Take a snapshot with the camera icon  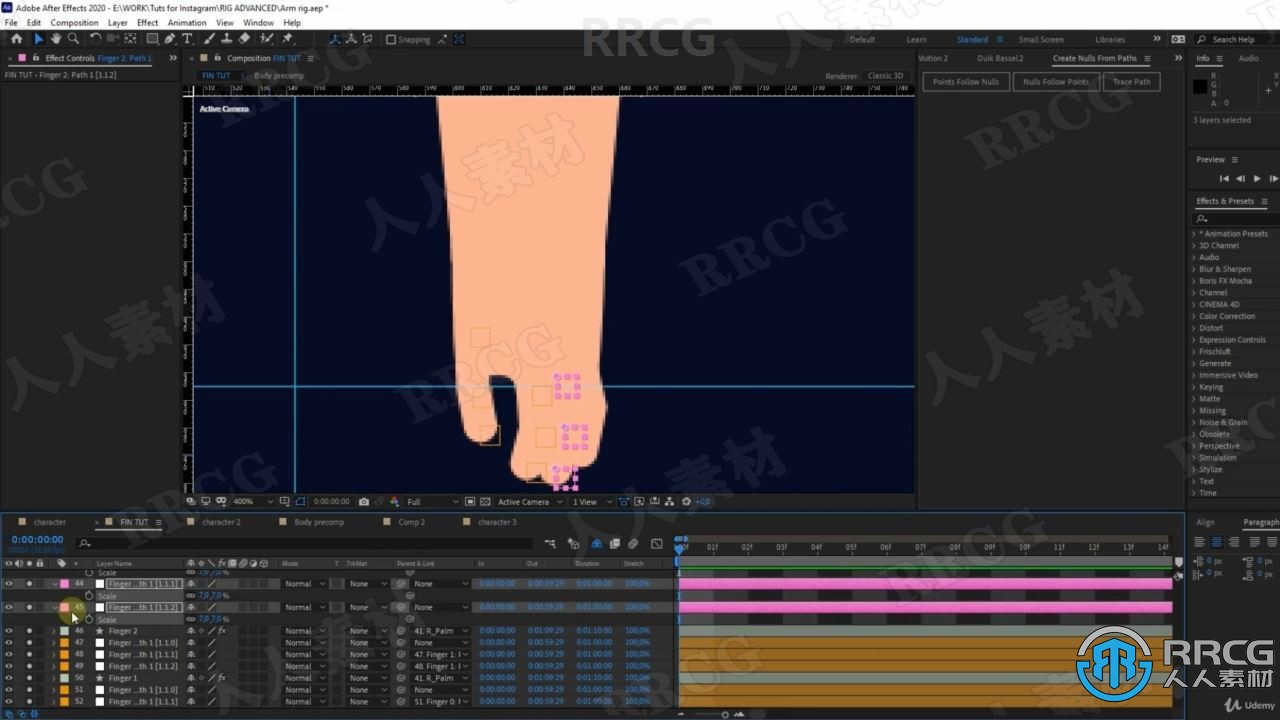click(x=363, y=502)
